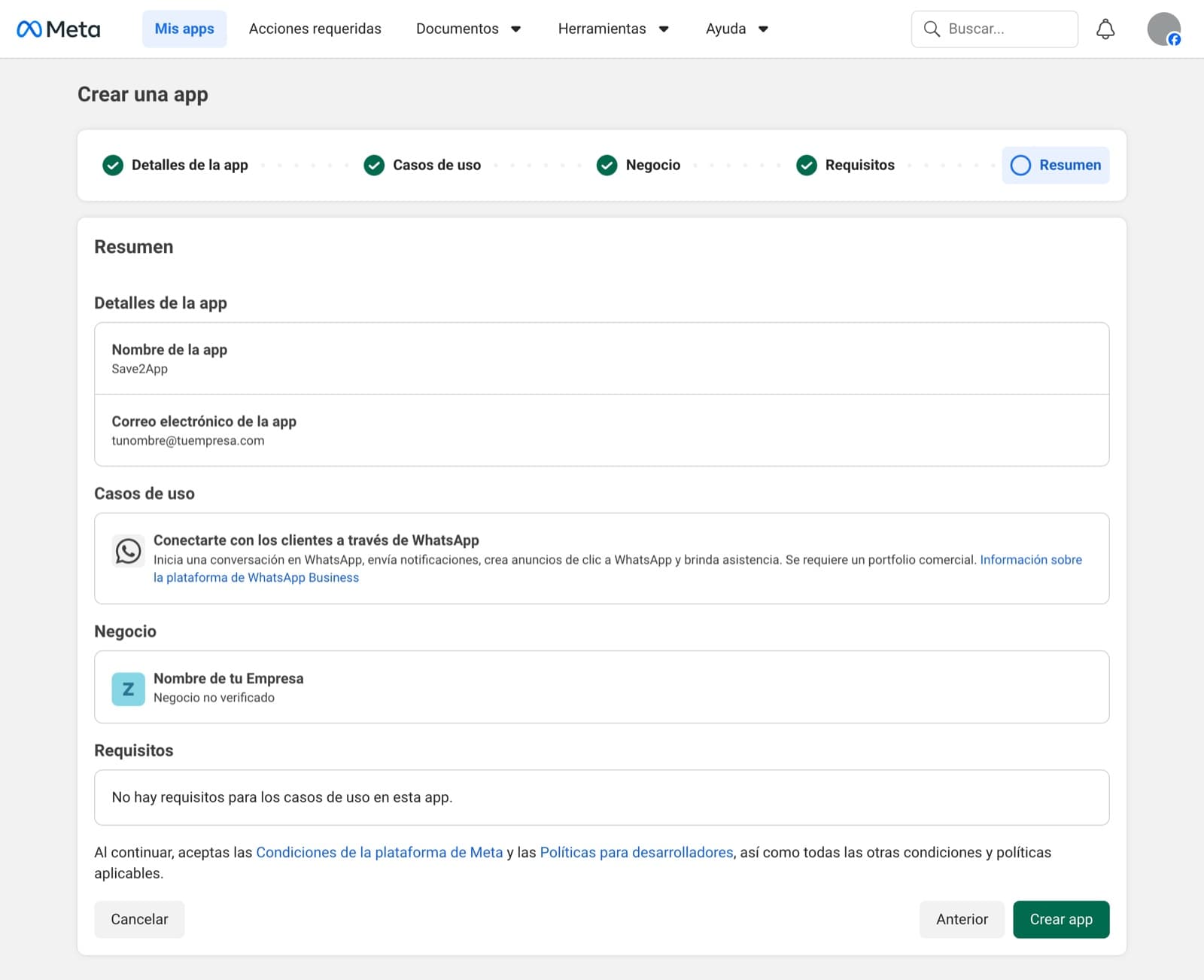Click the Anterior button
The height and width of the screenshot is (980, 1204).
tap(962, 919)
